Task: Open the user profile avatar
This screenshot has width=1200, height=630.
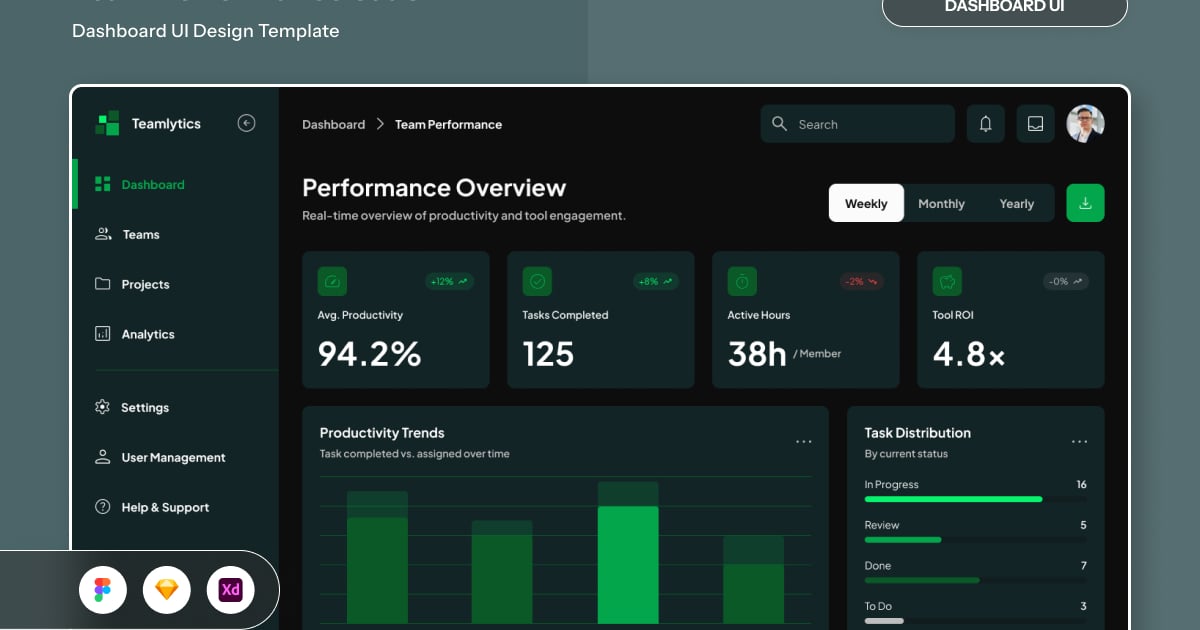Action: (1085, 124)
